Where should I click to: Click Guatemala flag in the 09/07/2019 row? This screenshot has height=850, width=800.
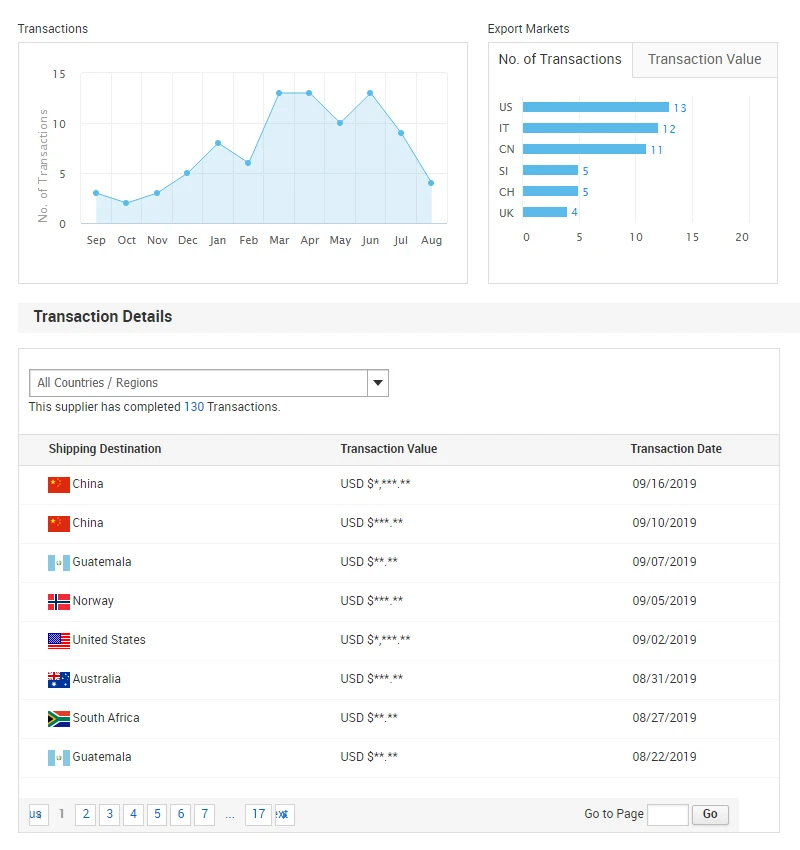58,562
